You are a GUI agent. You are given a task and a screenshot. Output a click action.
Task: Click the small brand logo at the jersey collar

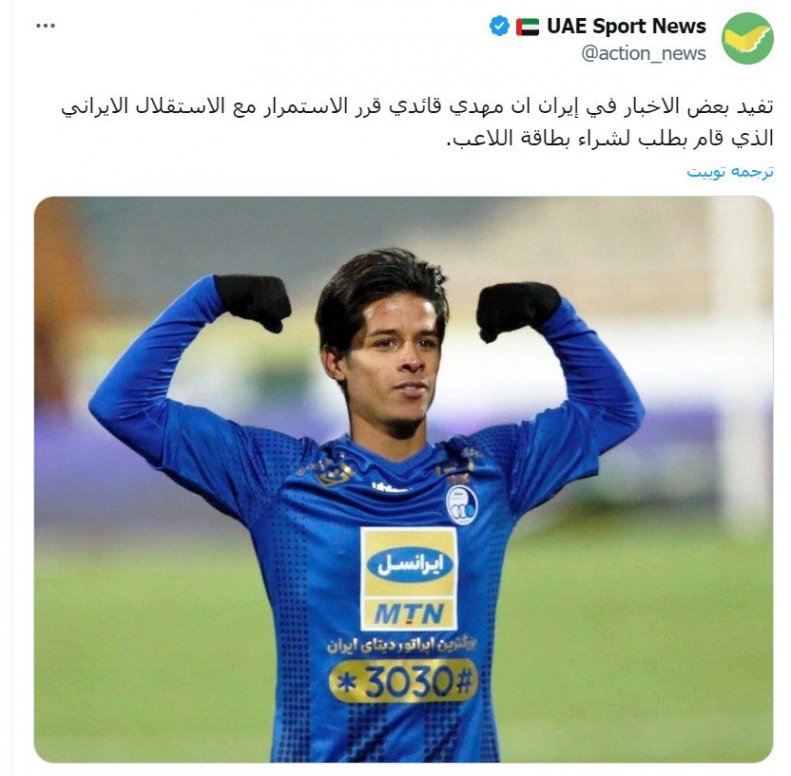[x=389, y=487]
